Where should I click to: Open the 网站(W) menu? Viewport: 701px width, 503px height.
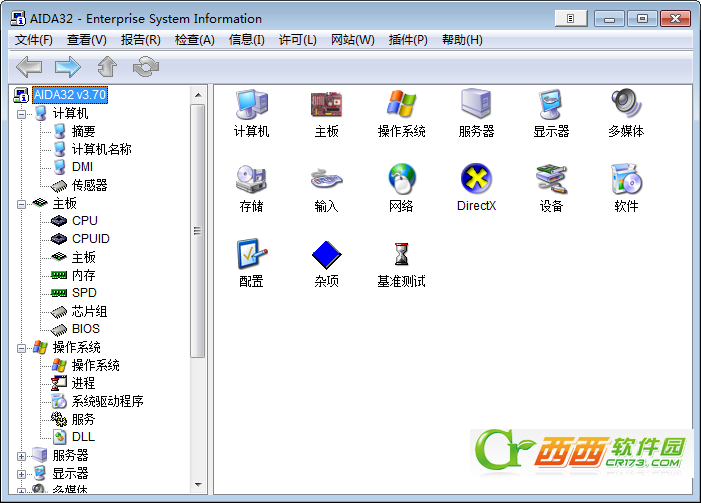(352, 40)
